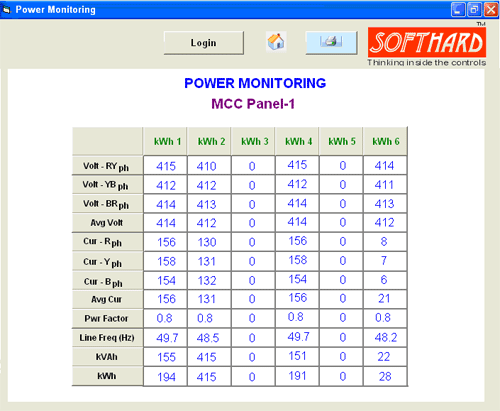The image size is (500, 411).
Task: Click kWh 1 Line Freq value 49.7
Action: (x=165, y=338)
